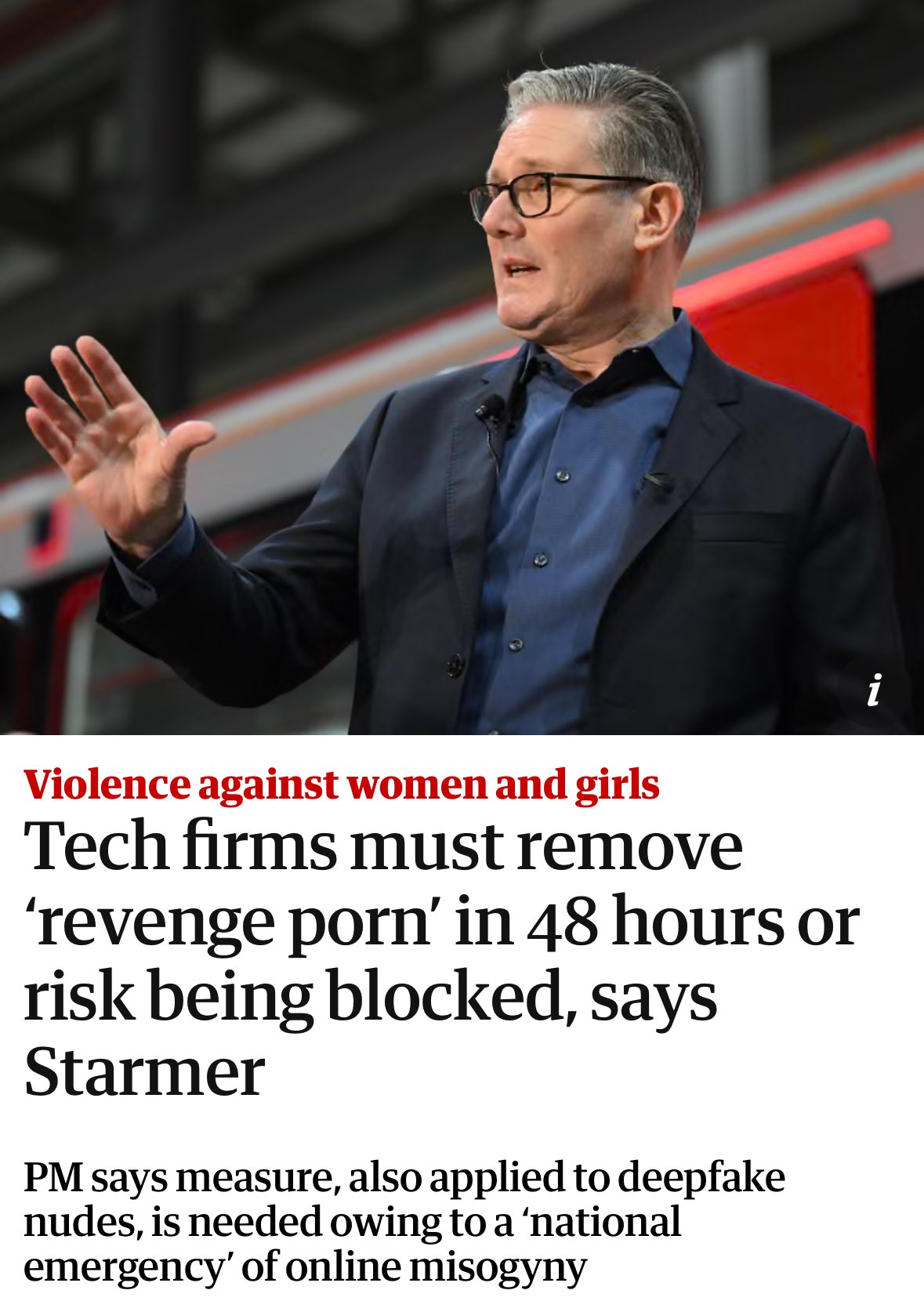Show the photo caption info icon
Screen dimensions: 924x1301
tap(875, 690)
